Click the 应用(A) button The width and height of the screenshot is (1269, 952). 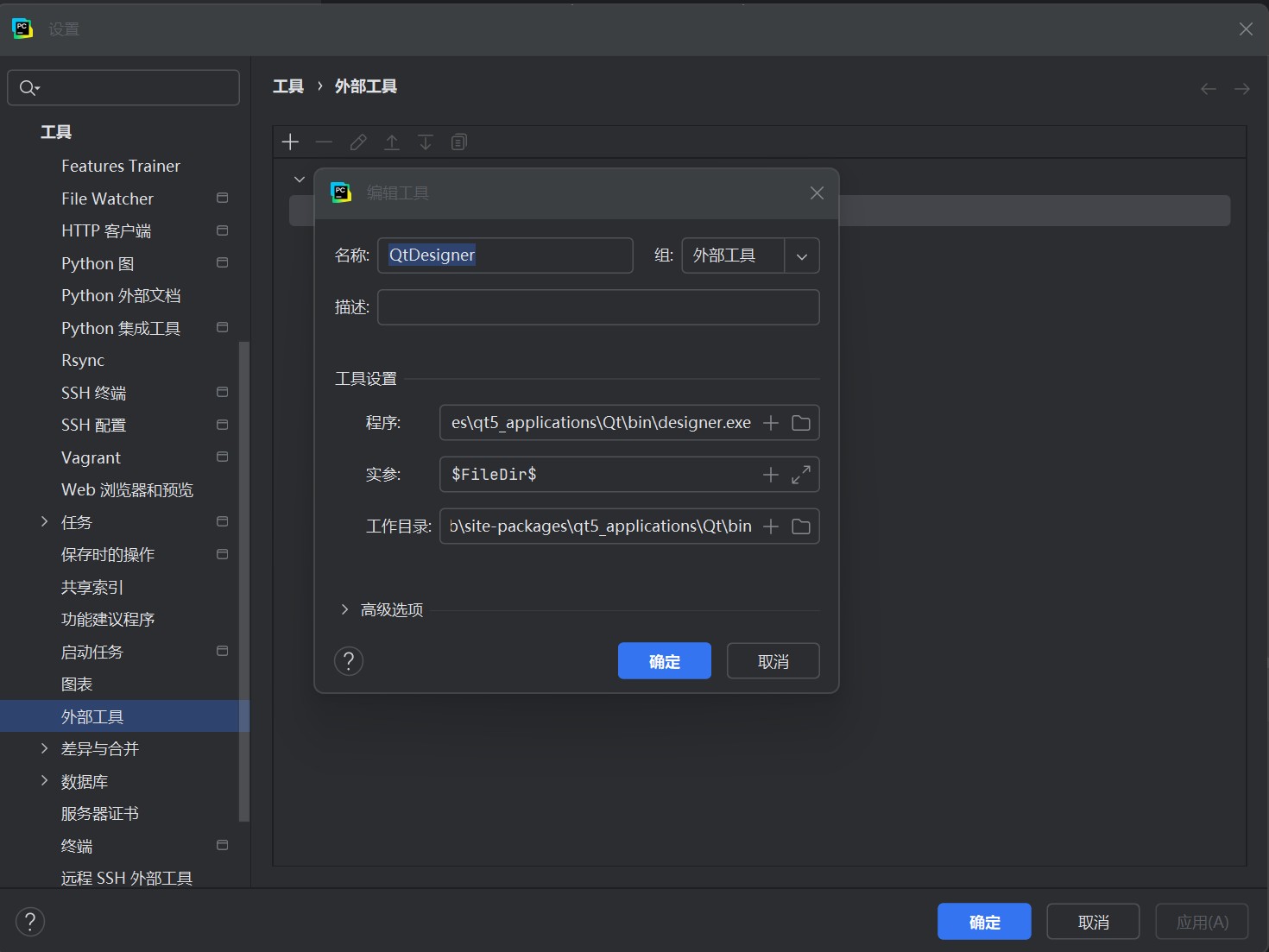[x=1202, y=921]
